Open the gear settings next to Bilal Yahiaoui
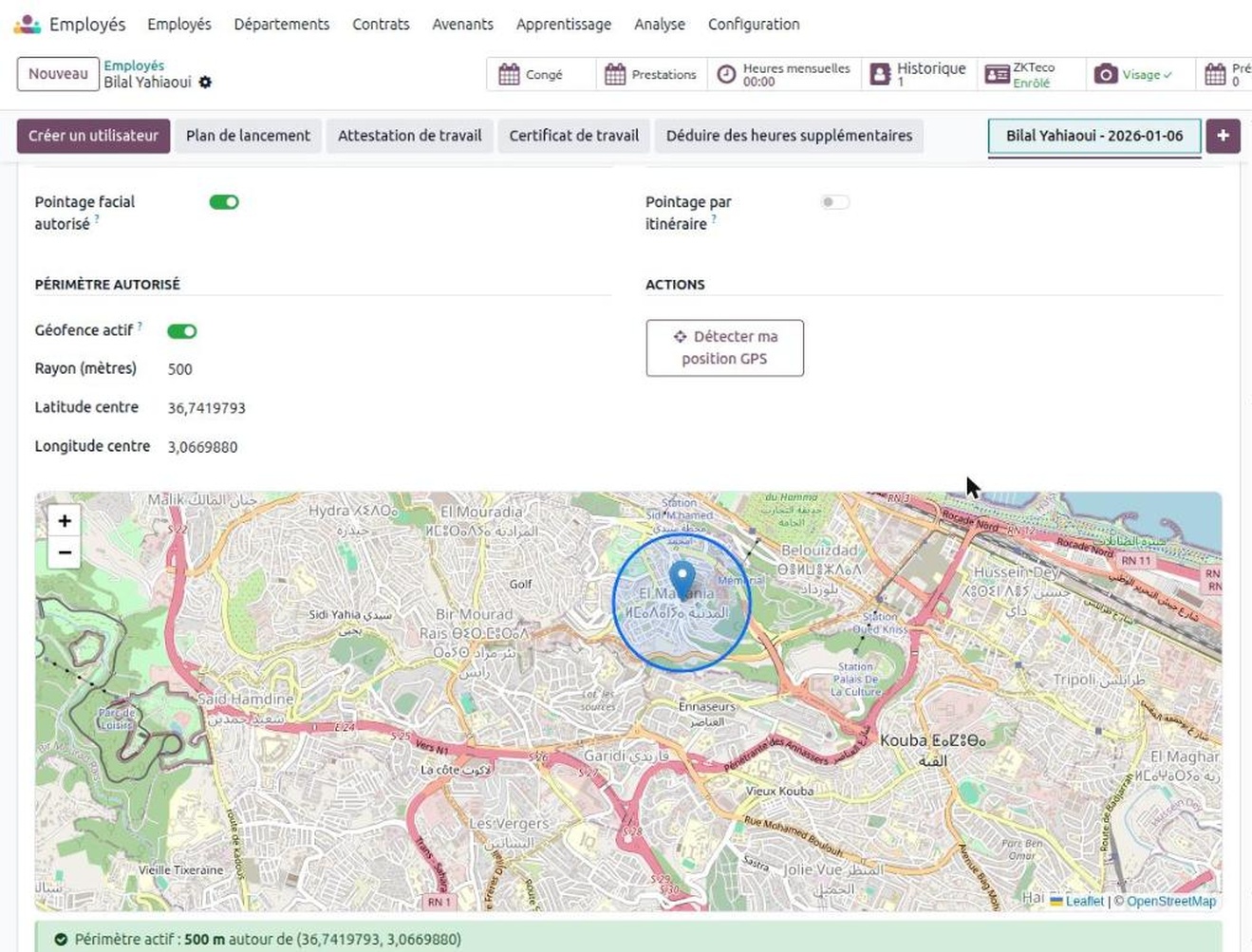Viewport: 1252px width, 952px height. click(x=205, y=83)
